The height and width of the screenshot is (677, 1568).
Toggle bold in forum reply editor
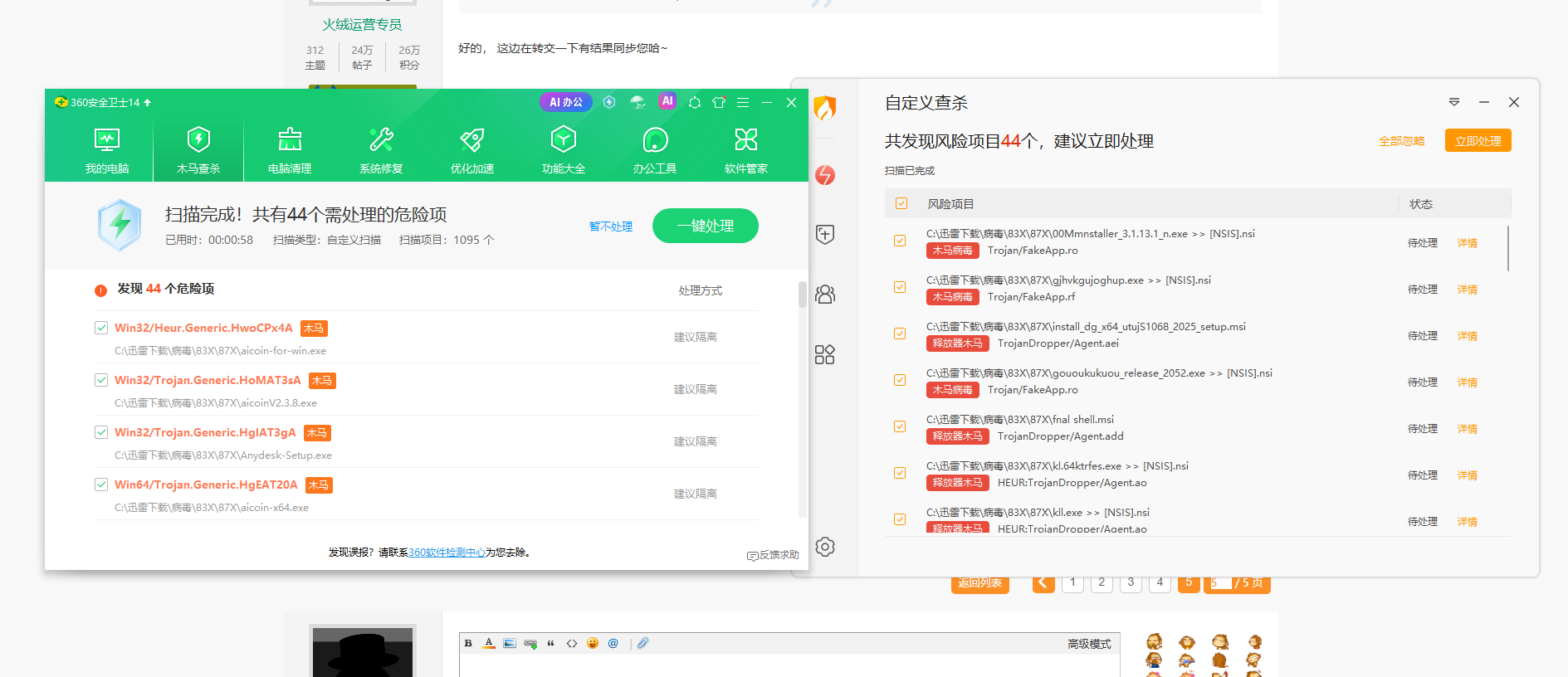[468, 643]
